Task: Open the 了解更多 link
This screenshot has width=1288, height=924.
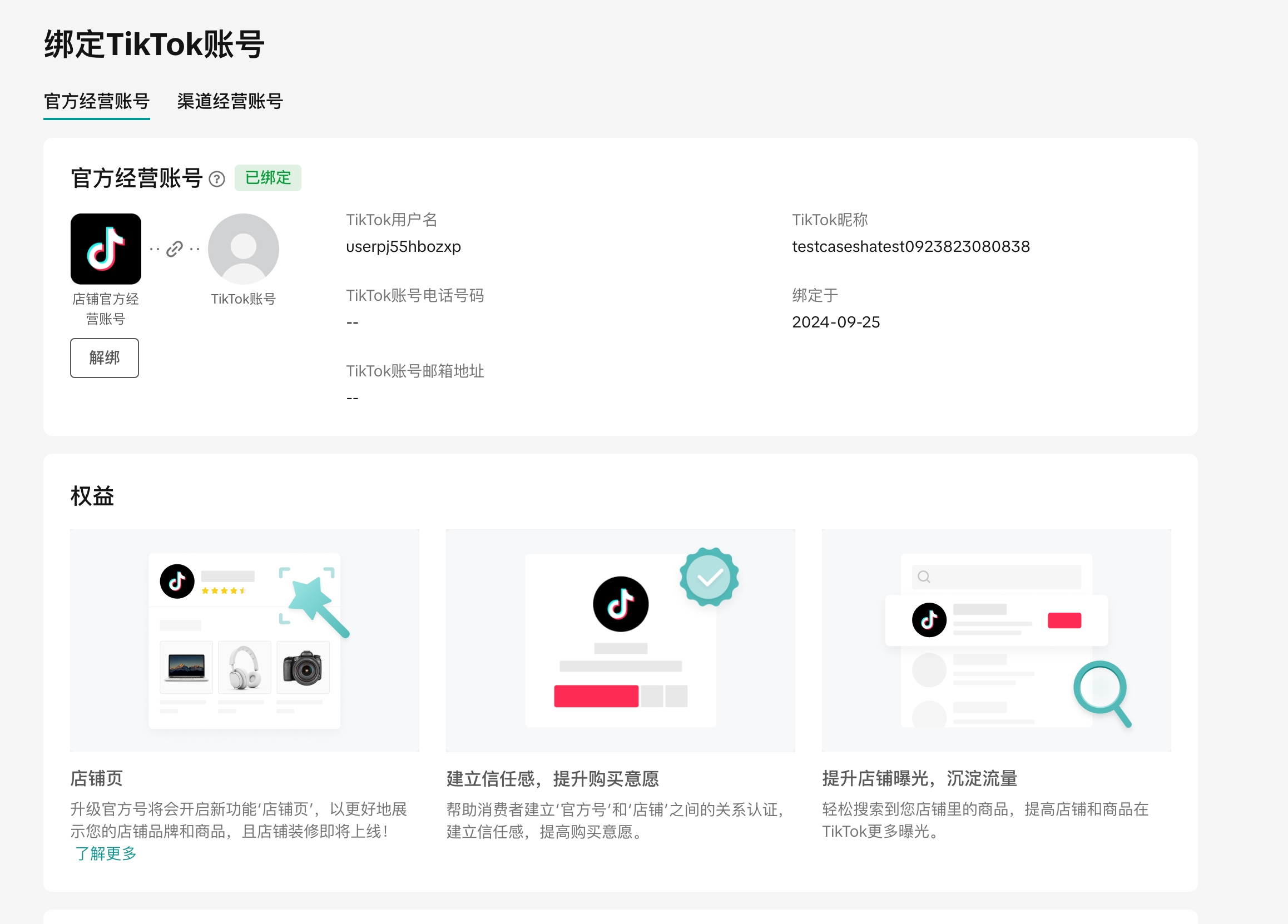Action: pos(106,853)
